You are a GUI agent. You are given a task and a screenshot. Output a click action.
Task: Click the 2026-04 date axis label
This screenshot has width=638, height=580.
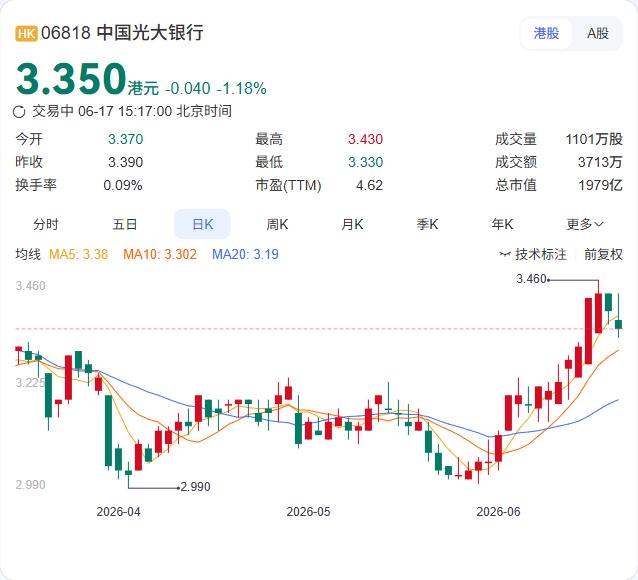point(118,512)
